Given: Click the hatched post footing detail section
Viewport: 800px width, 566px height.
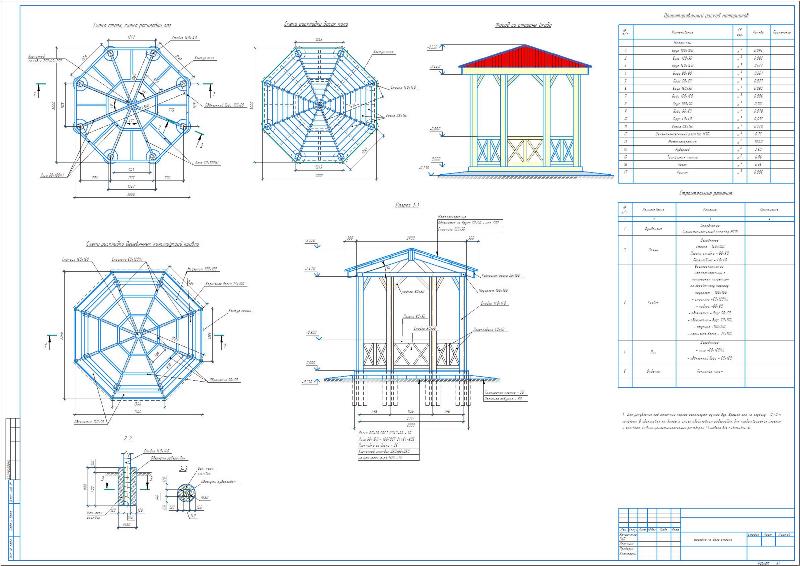Looking at the screenshot, I should point(127,485).
